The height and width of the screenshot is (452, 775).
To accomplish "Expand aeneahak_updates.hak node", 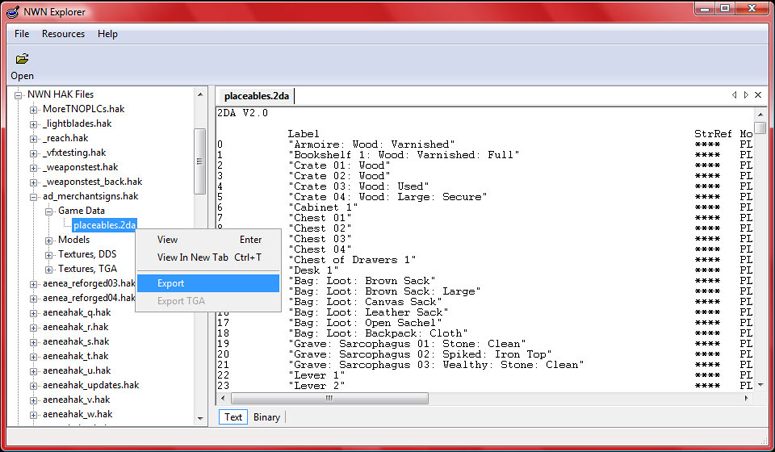I will click(x=33, y=386).
